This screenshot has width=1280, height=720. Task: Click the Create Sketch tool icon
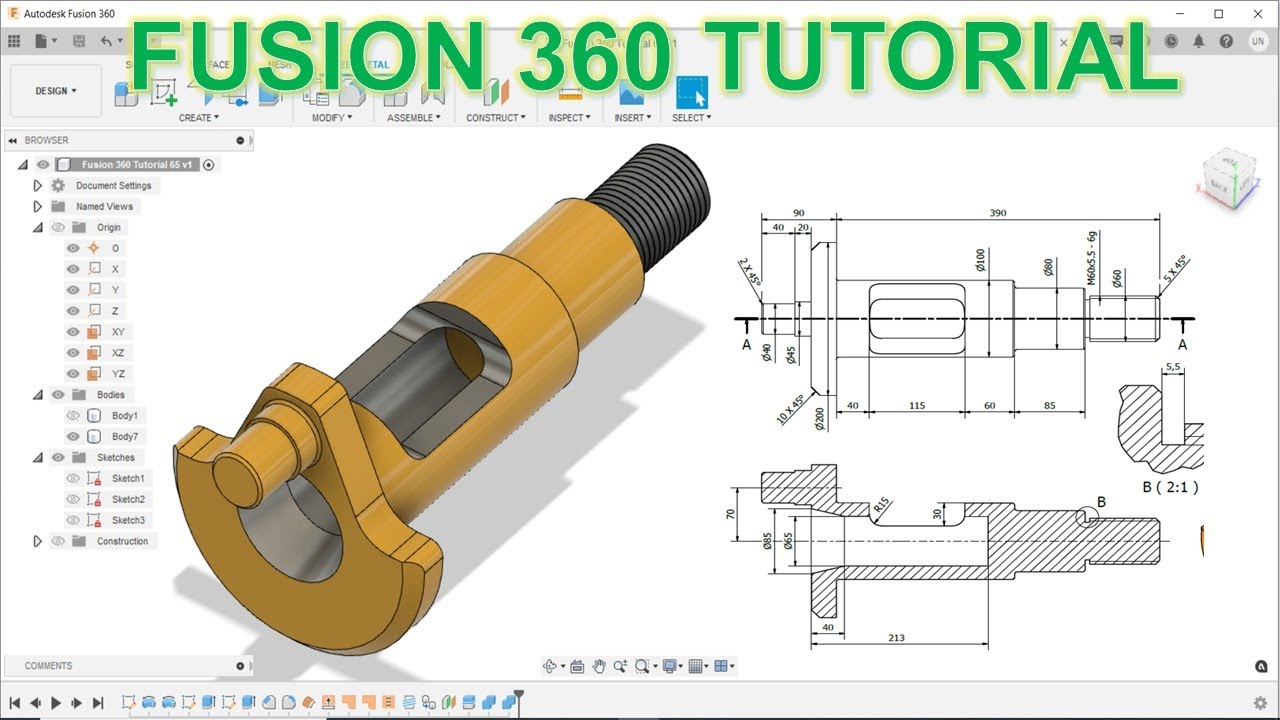point(164,93)
